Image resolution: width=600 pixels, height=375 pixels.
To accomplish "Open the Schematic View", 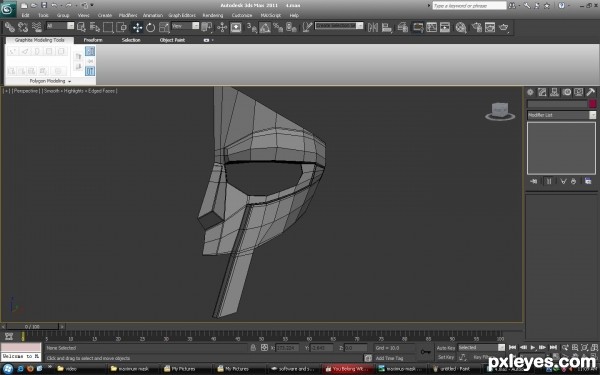I will click(445, 27).
